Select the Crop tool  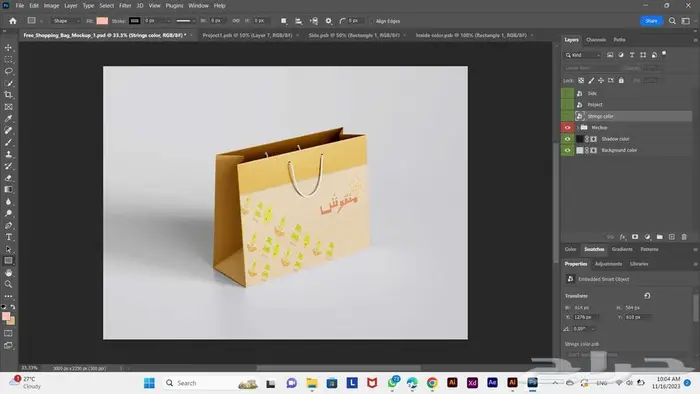tap(8, 95)
